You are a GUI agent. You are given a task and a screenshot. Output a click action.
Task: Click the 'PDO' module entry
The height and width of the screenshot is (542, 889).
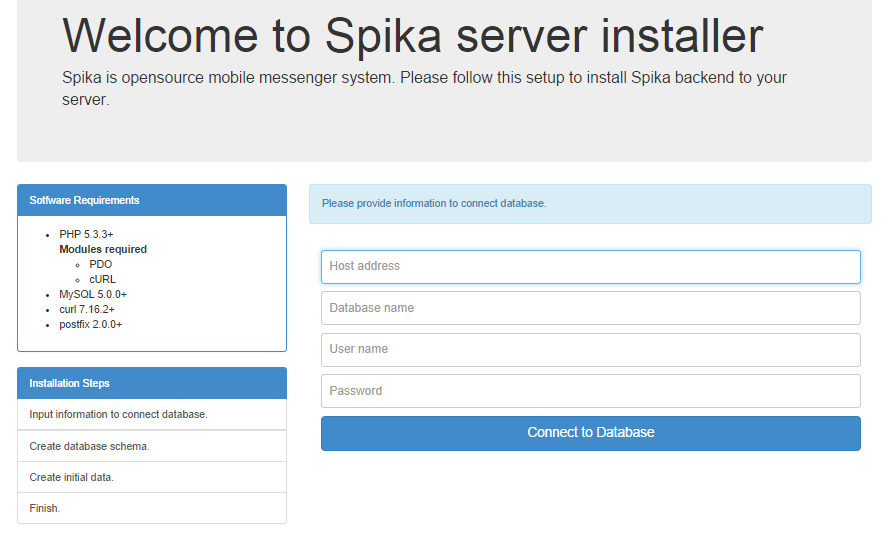point(101,264)
